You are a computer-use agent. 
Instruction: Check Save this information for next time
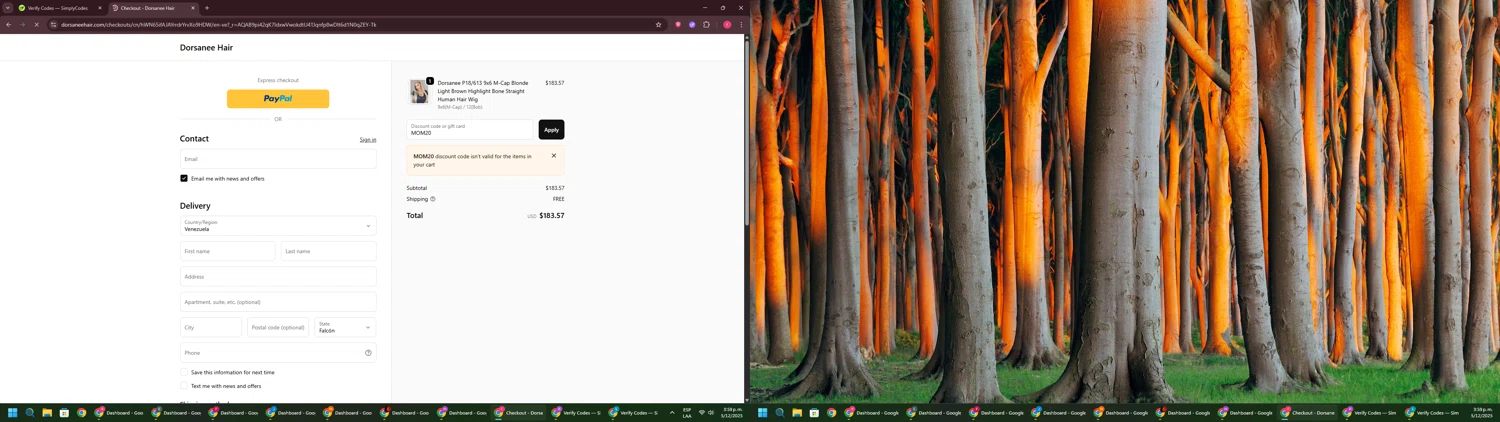(184, 372)
